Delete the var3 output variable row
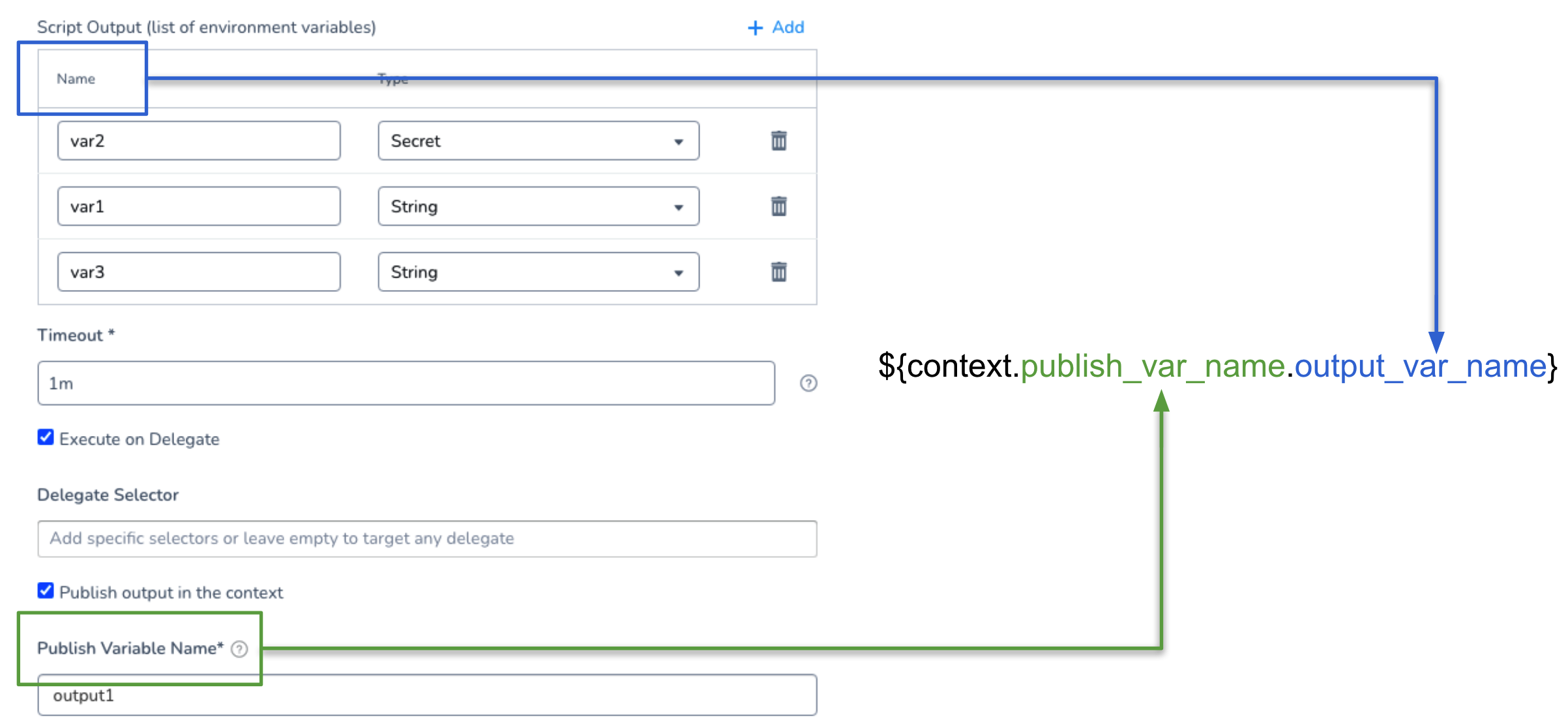The height and width of the screenshot is (728, 1568). coord(778,271)
